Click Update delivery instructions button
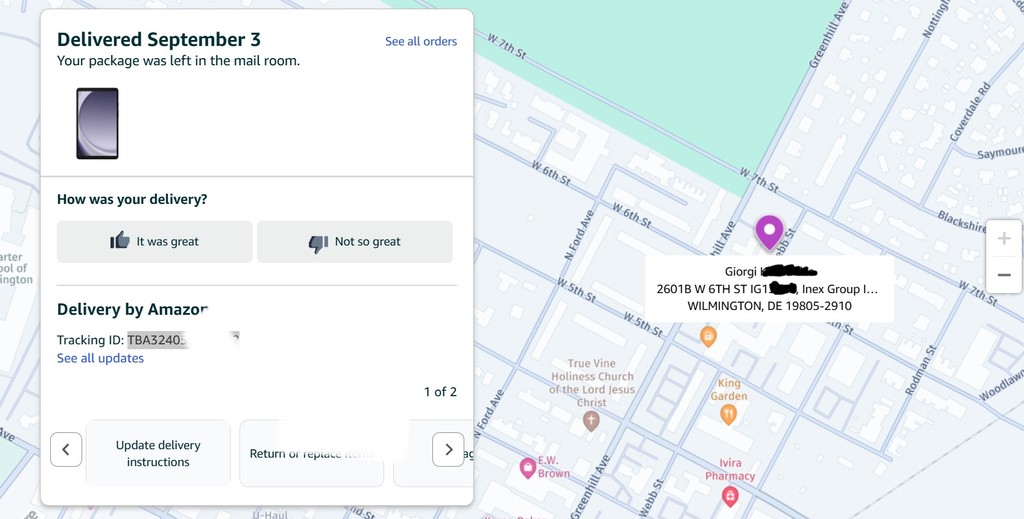The height and width of the screenshot is (519, 1024). [x=158, y=453]
